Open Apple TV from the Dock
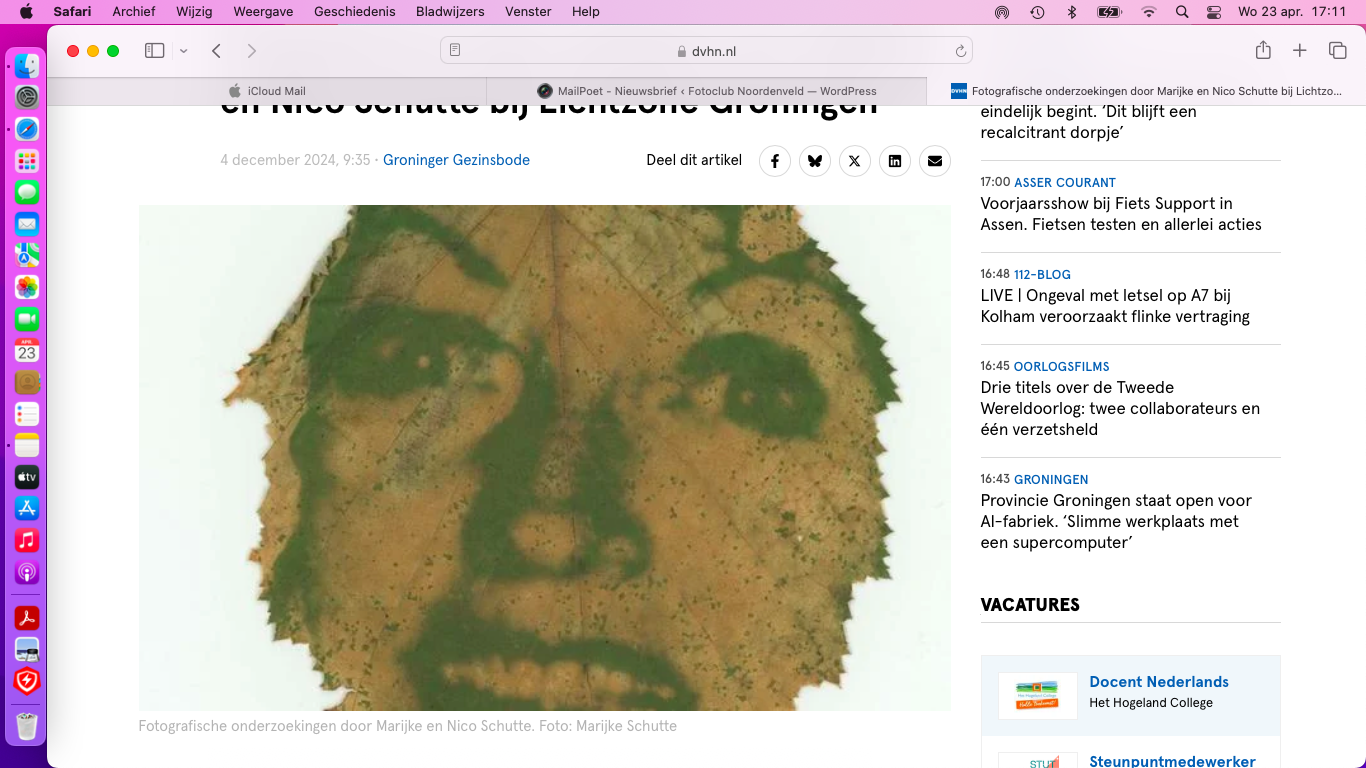 (x=27, y=477)
